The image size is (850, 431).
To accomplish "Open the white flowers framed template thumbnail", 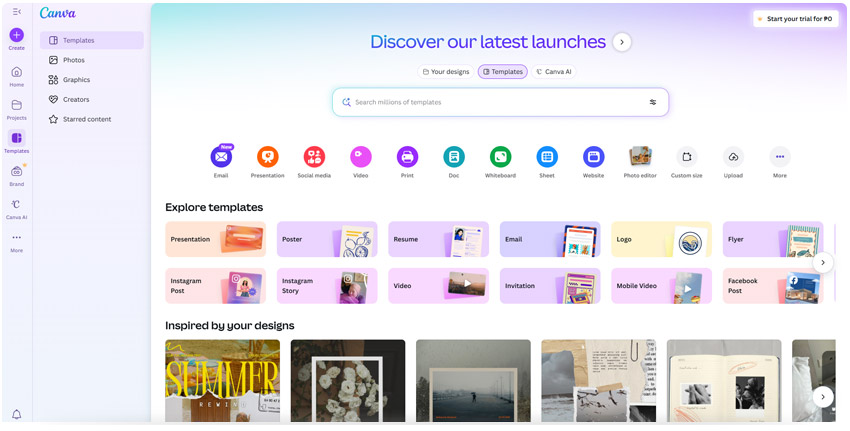I will 348,381.
